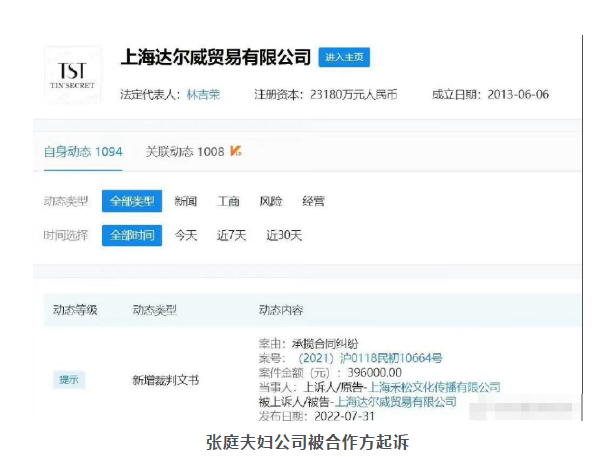Click the 动态类型 column header
This screenshot has height=457, width=605.
click(x=155, y=310)
